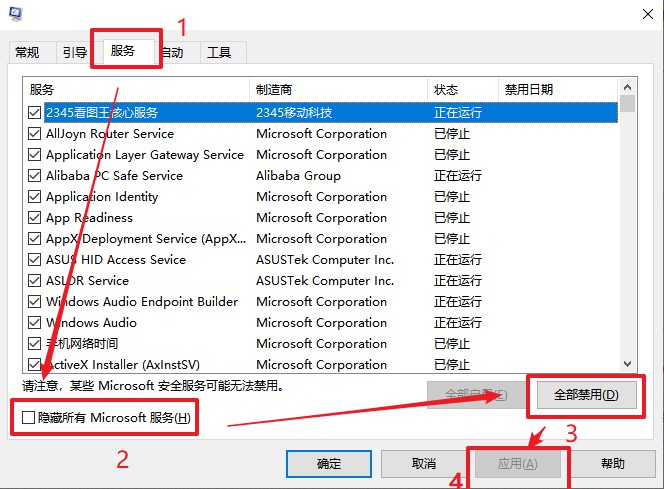Select the ActiveX Installer (AxInstSV) row name

point(123,365)
